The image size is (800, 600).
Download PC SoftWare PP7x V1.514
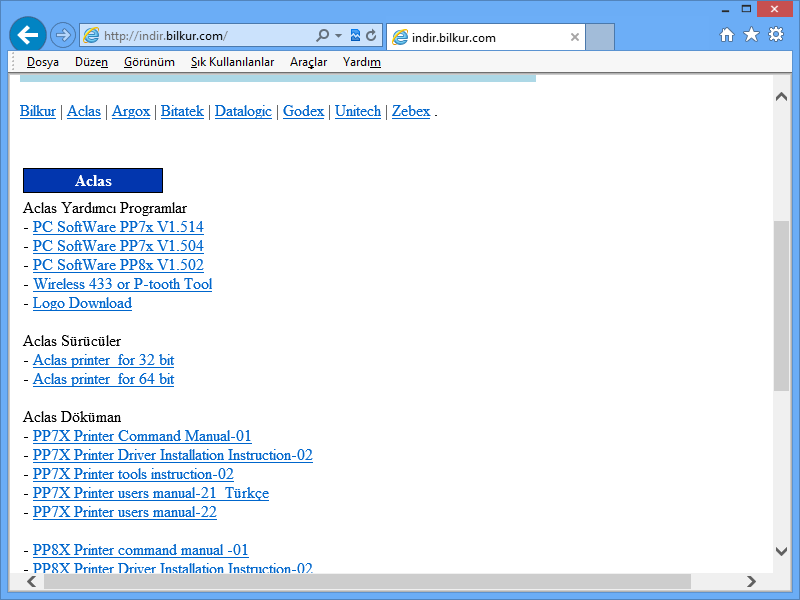pos(118,227)
